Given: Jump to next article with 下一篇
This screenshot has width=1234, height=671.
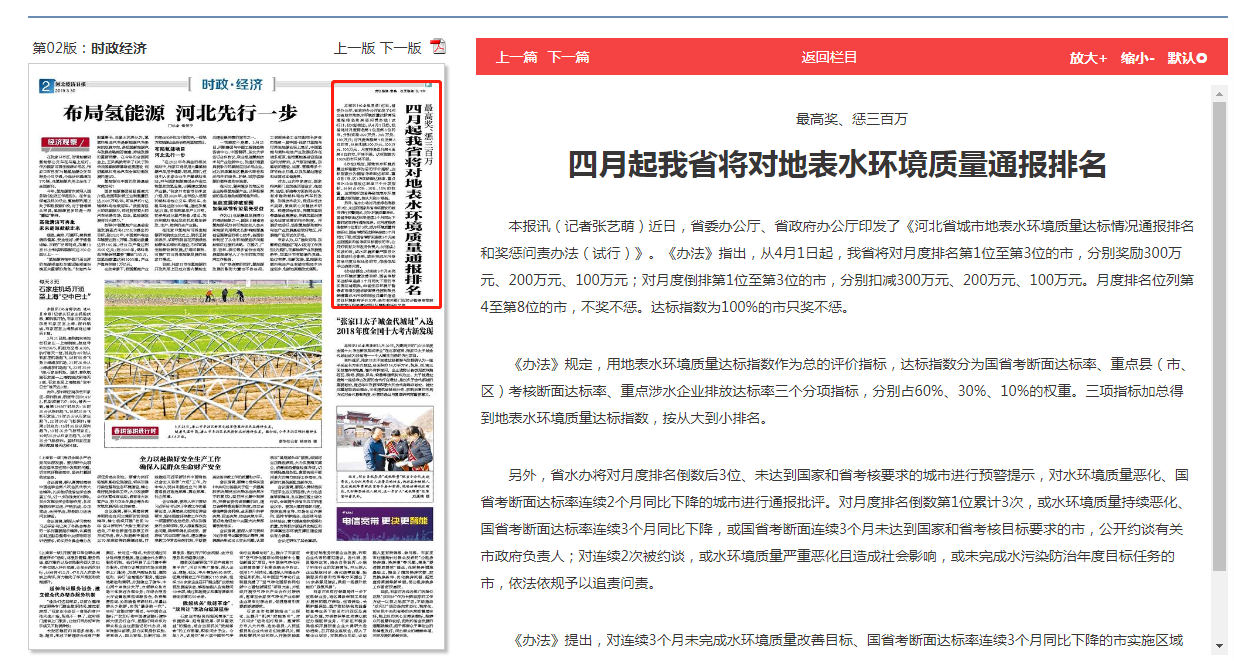Looking at the screenshot, I should click(568, 57).
